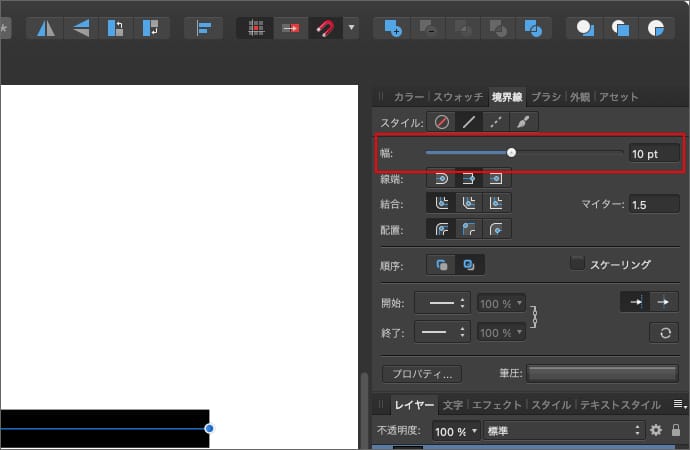Open layer settings gear icon
The height and width of the screenshot is (450, 690).
pos(656,430)
